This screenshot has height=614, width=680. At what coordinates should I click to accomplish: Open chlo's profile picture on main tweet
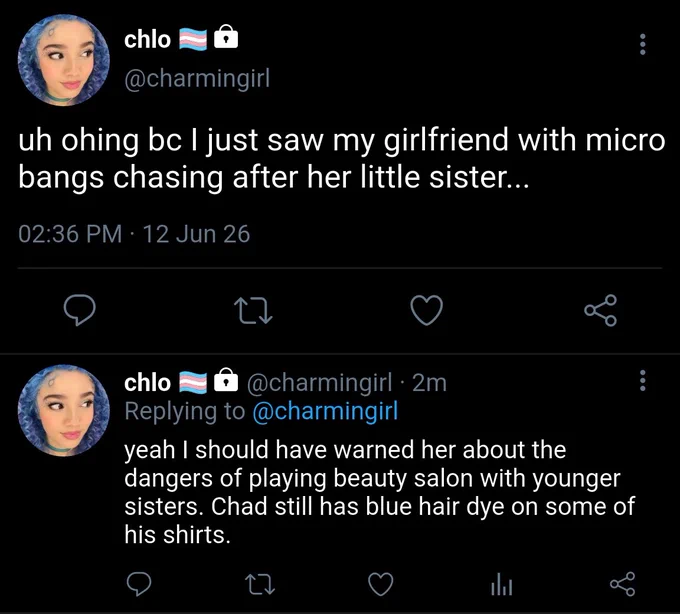pyautogui.click(x=63, y=60)
